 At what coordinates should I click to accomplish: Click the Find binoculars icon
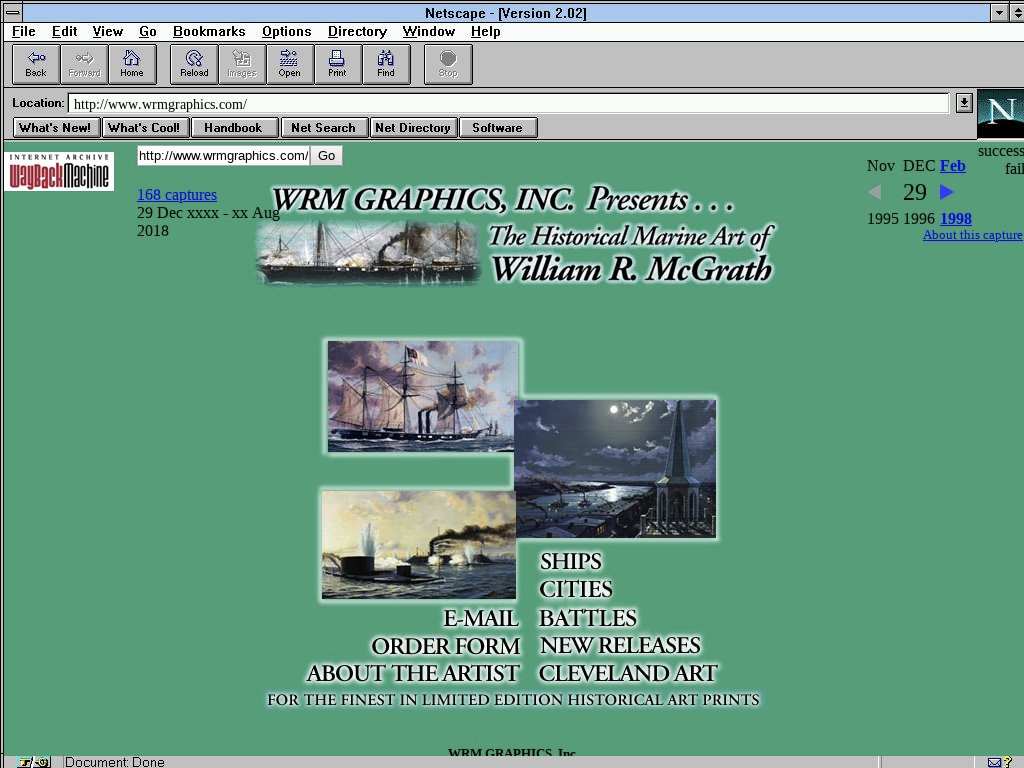tap(386, 64)
